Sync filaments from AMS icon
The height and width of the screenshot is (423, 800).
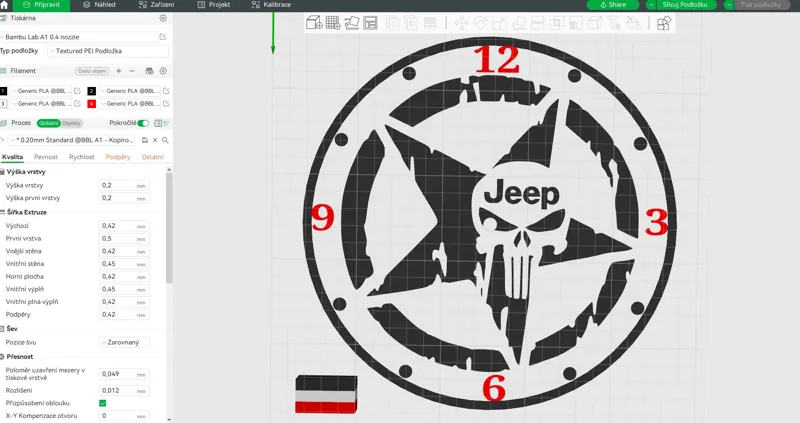pos(149,71)
